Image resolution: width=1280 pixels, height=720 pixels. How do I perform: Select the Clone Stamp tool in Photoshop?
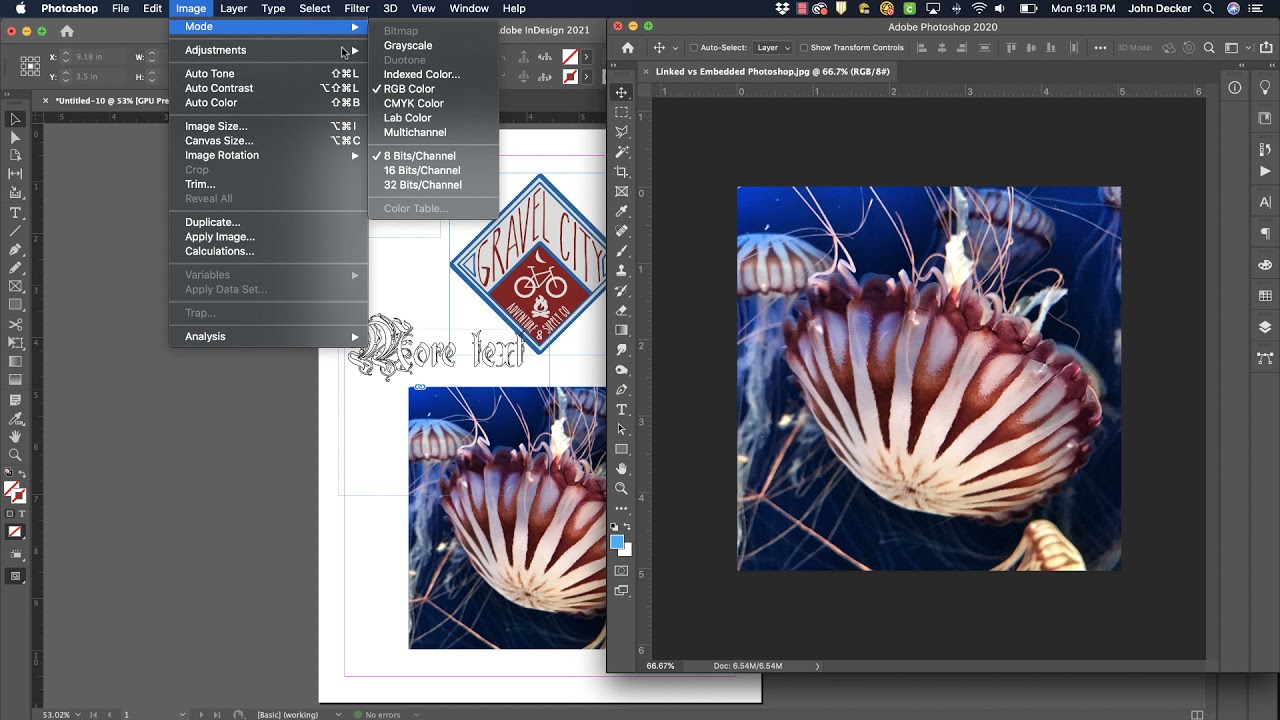[621, 270]
